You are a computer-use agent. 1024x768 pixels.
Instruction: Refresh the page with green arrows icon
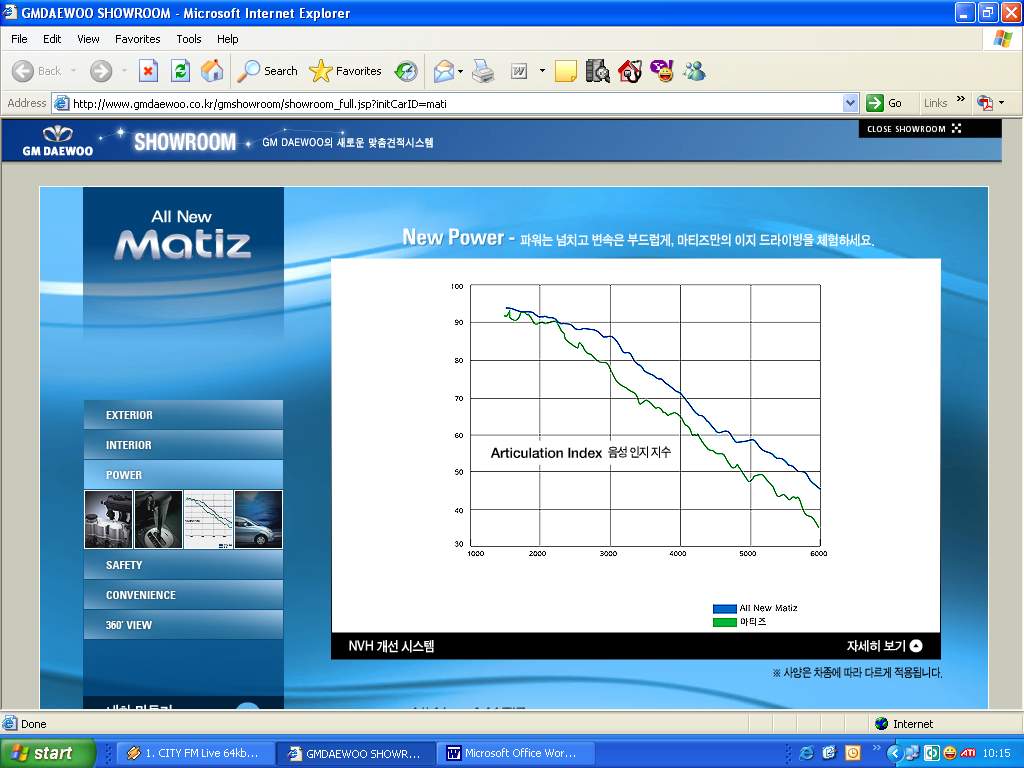point(180,71)
